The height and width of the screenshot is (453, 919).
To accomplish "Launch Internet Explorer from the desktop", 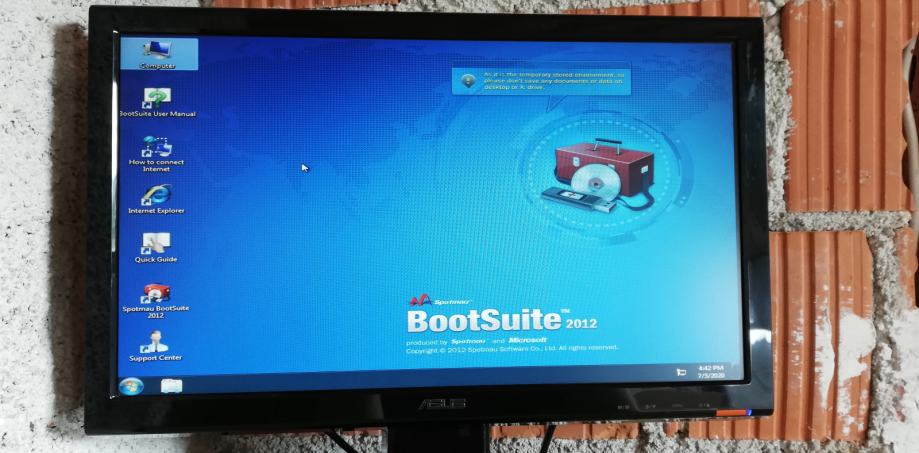I will click(x=156, y=199).
